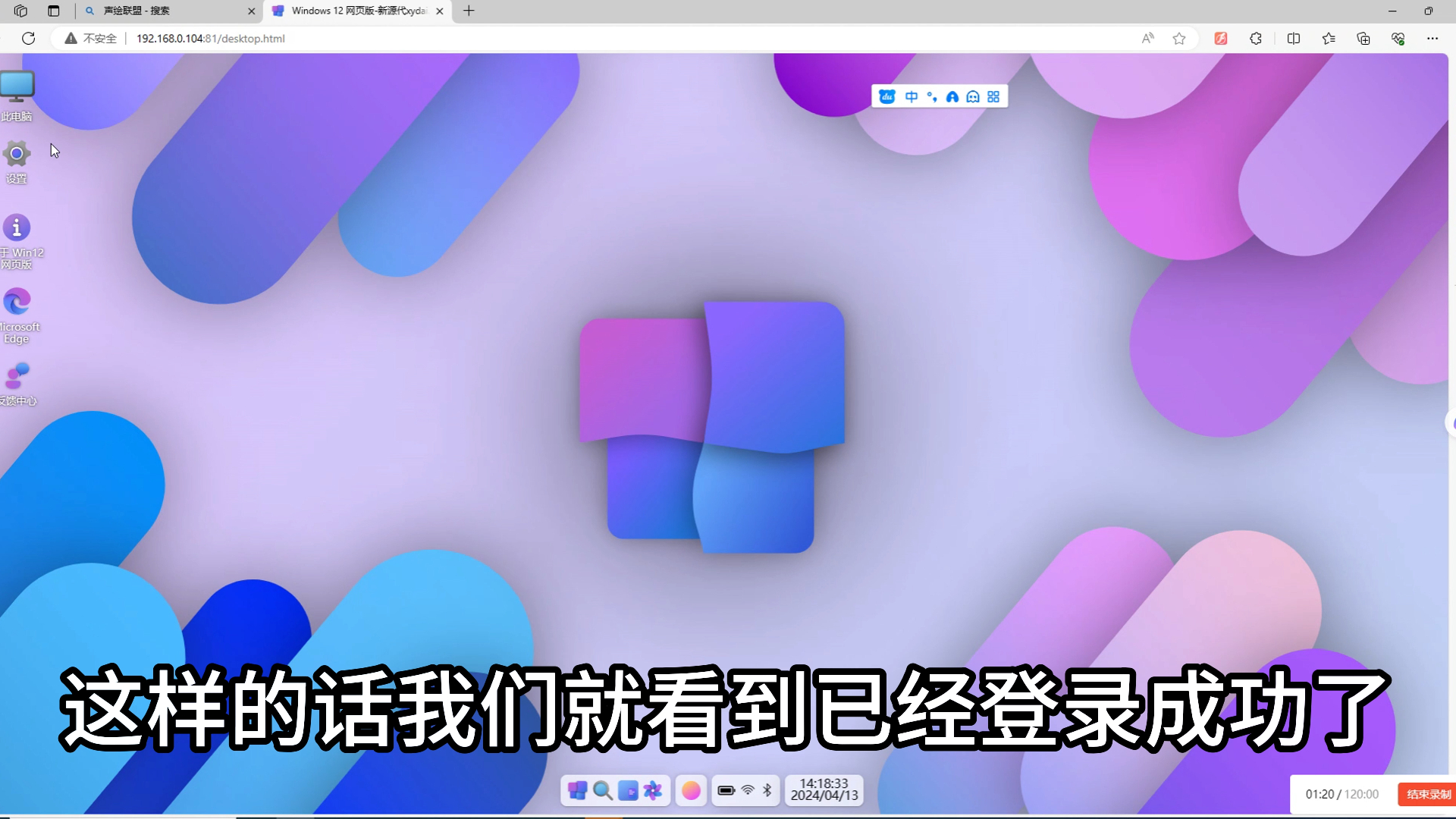The image size is (1456, 819).
Task: Click the magnifier search icon in dock
Action: [x=603, y=791]
